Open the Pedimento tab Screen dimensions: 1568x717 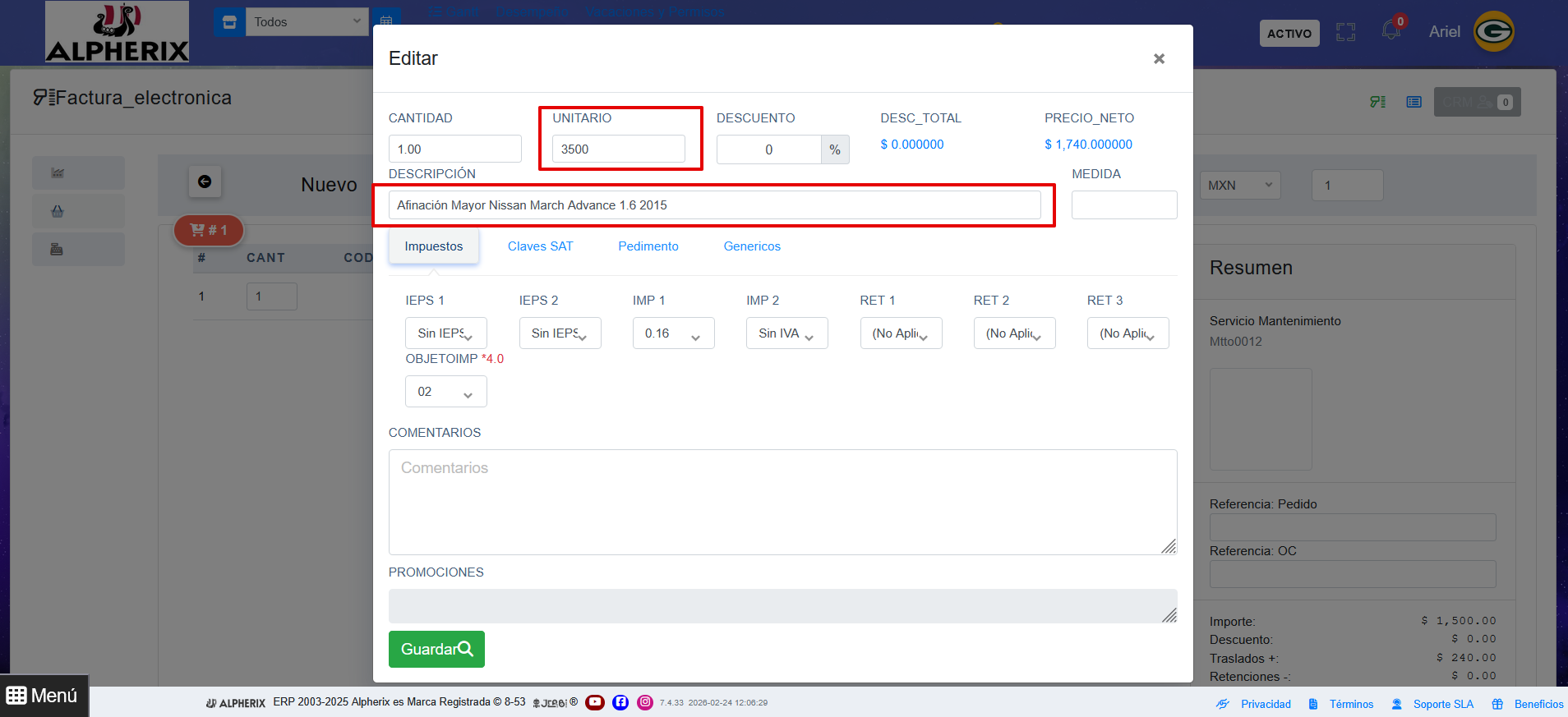(648, 246)
